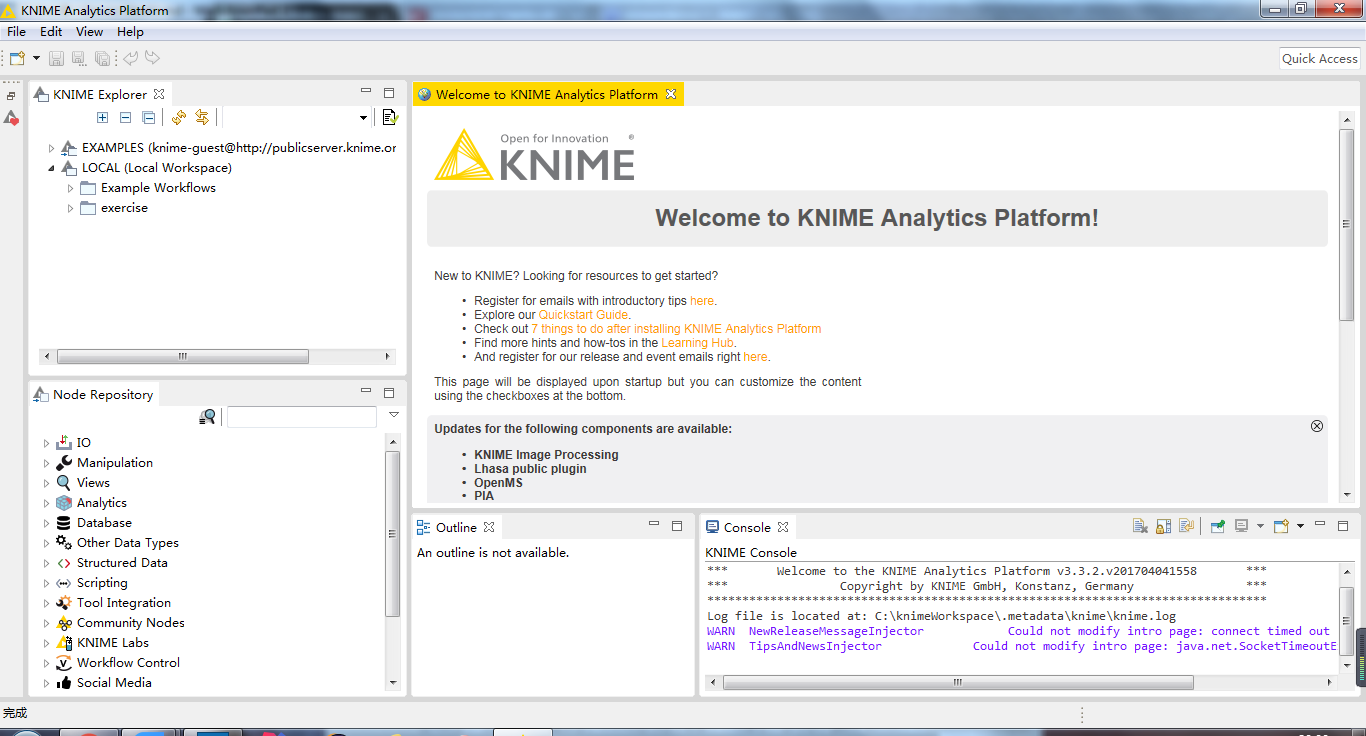Click Collapse minus icon in Explorer
Image resolution: width=1366 pixels, height=736 pixels.
pos(125,118)
